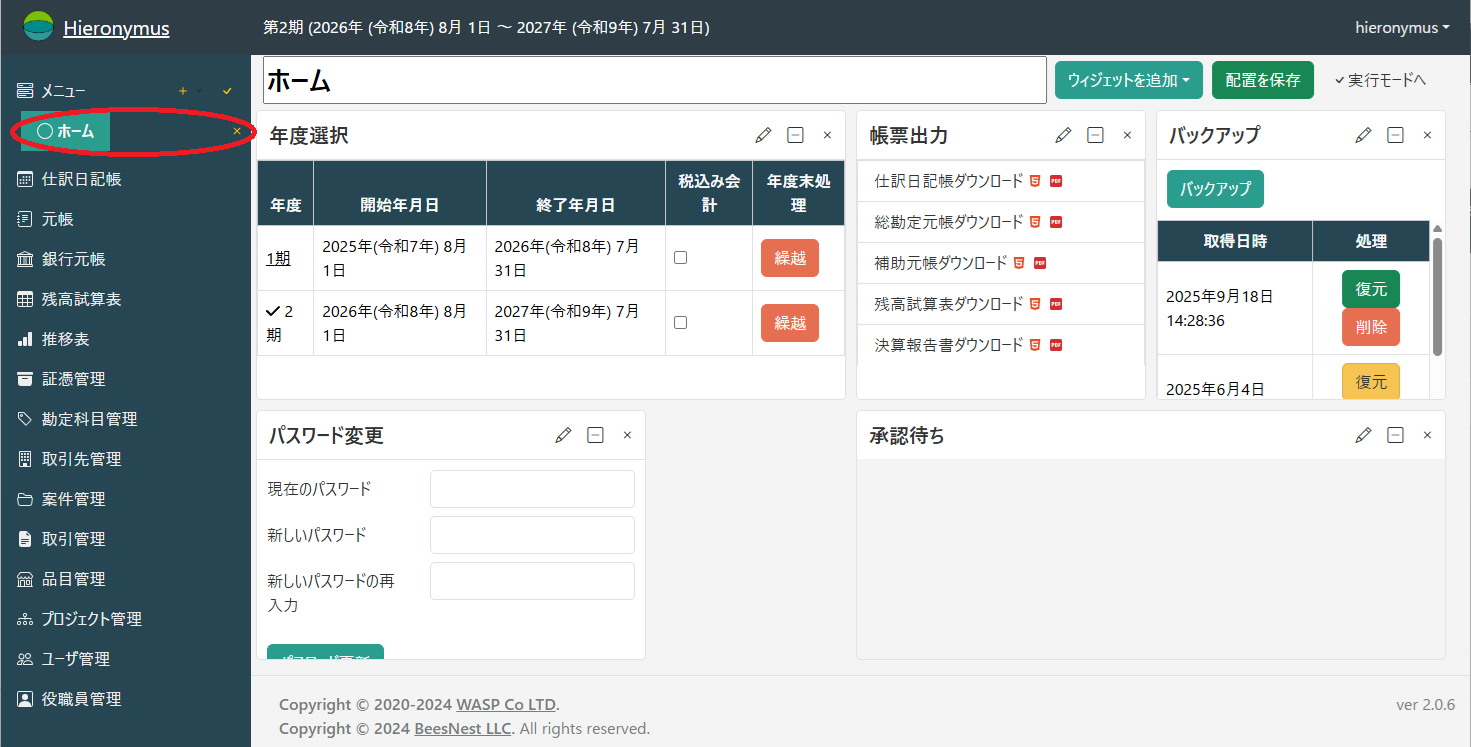This screenshot has width=1471, height=747.
Task: Click pencil edit icon on 承認待ち widget
Action: [1363, 435]
